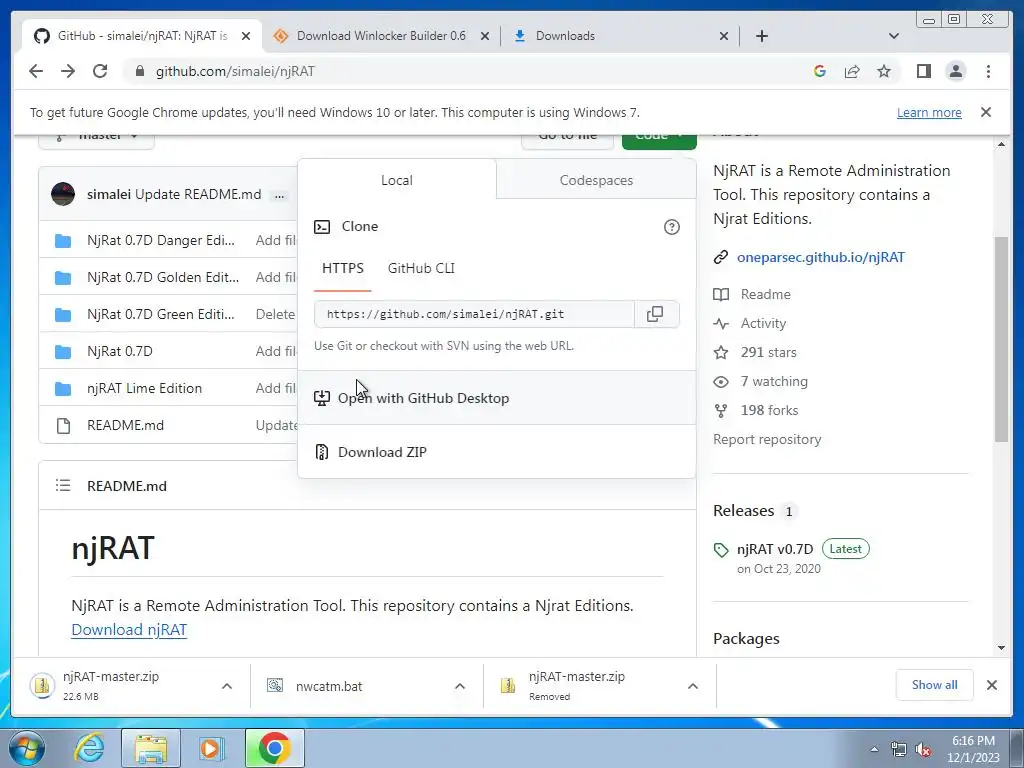The image size is (1024, 768).
Task: Open the Releases heading link
Action: [x=743, y=510]
